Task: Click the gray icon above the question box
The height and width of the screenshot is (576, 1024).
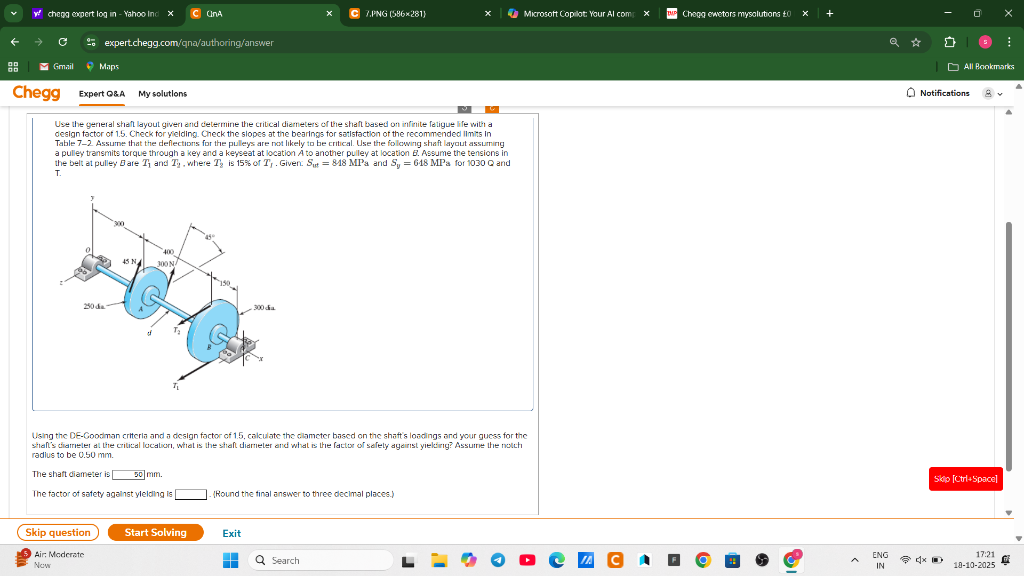Action: (x=464, y=108)
